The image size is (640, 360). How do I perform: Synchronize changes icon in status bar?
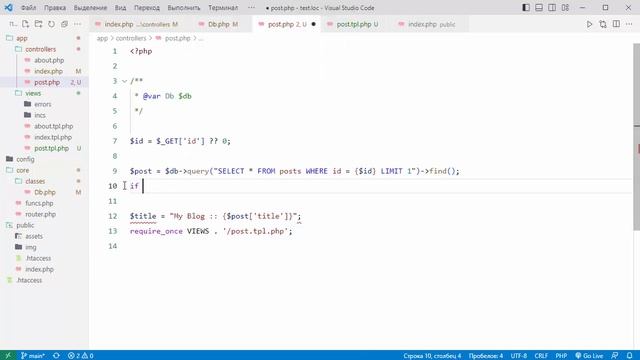coord(56,356)
